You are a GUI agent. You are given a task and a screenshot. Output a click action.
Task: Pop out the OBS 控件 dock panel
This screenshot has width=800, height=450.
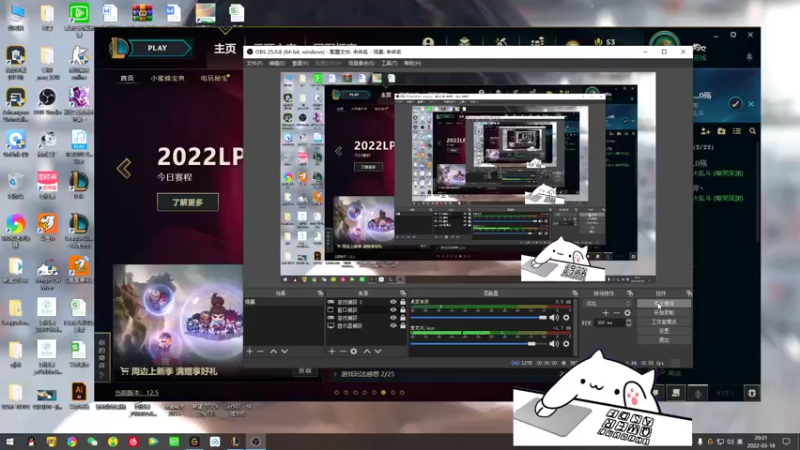[689, 293]
